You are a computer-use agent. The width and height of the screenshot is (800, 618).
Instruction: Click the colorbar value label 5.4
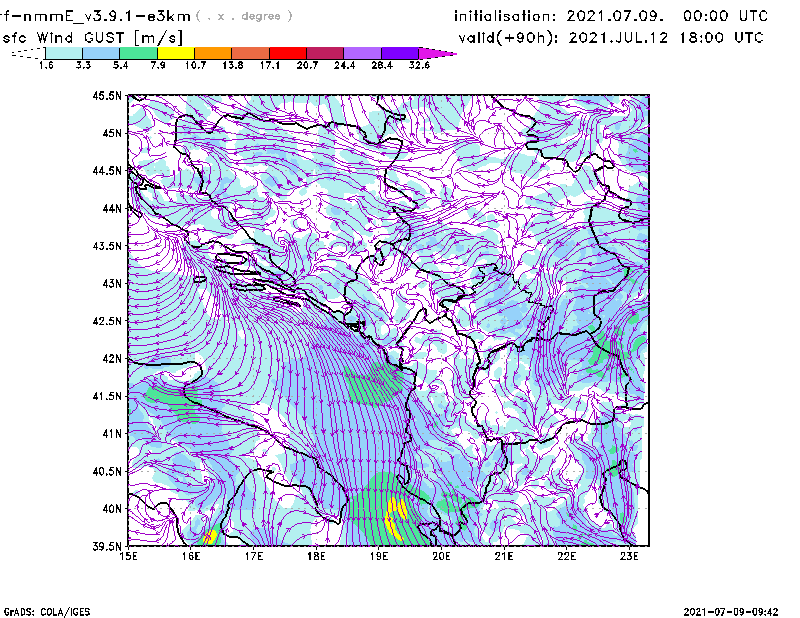pyautogui.click(x=120, y=65)
